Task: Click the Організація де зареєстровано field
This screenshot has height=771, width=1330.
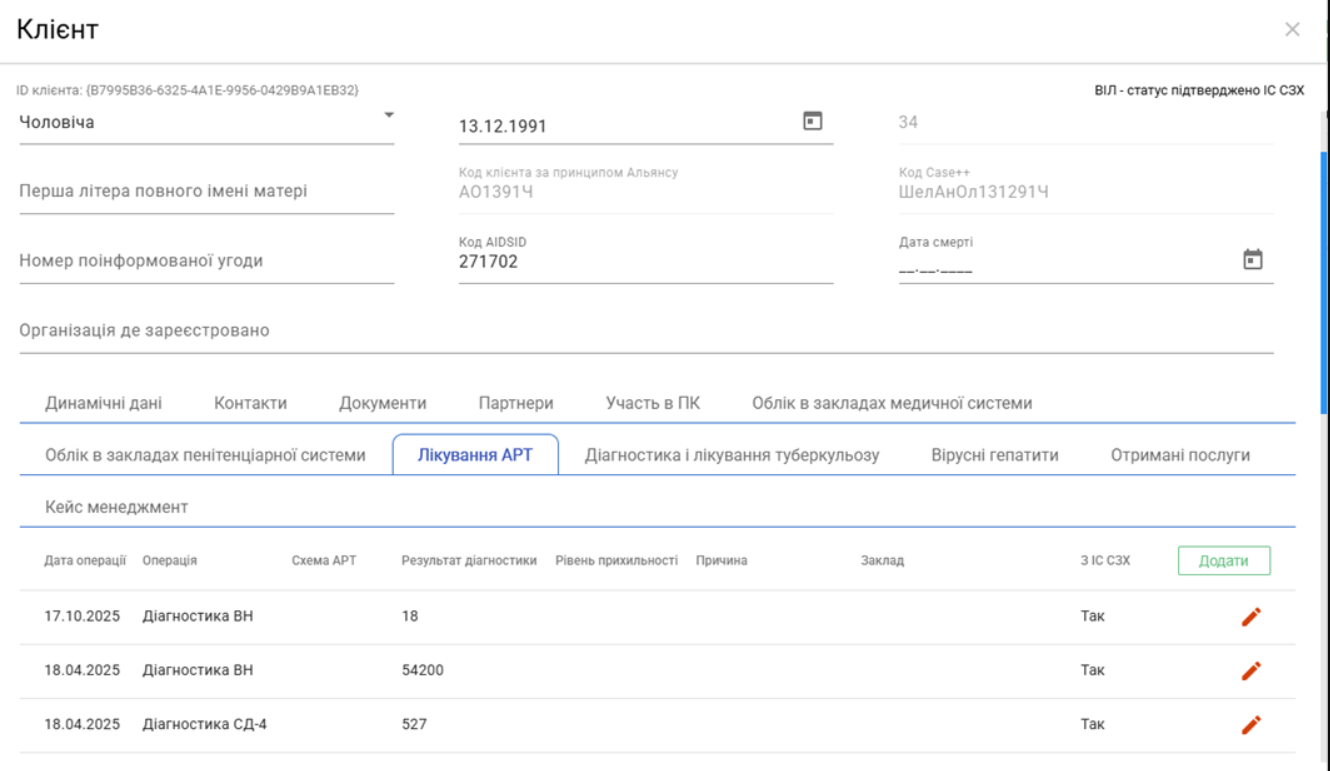Action: pyautogui.click(x=646, y=331)
